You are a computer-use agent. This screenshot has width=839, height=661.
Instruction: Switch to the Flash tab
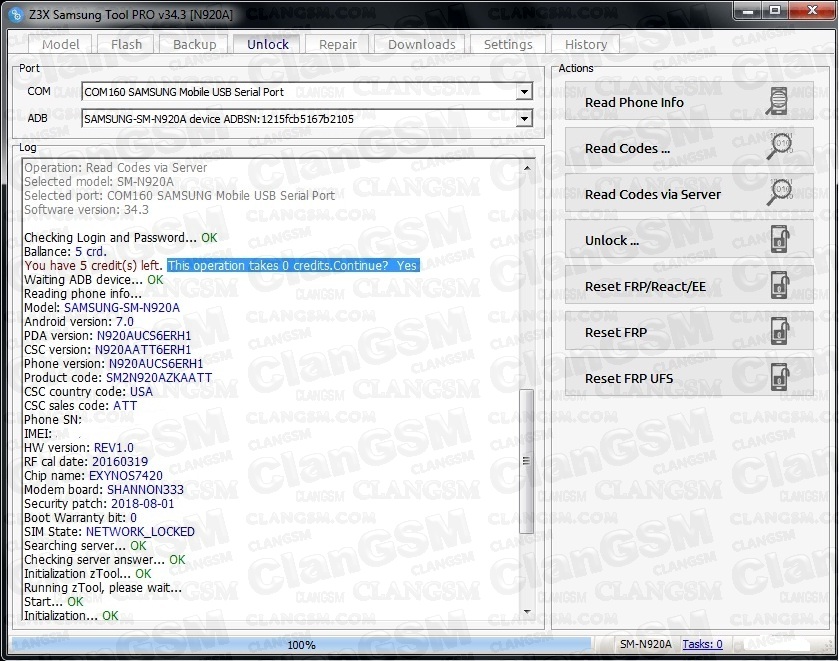[x=126, y=44]
